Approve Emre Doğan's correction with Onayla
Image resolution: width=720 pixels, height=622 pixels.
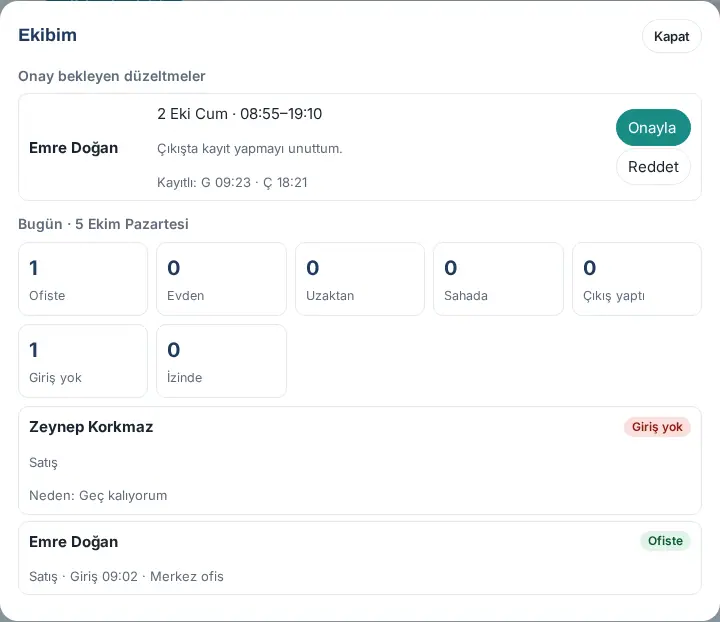click(x=653, y=128)
